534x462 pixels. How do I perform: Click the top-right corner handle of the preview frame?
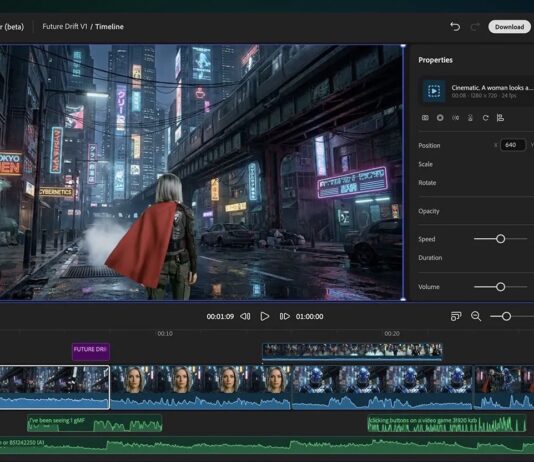click(403, 46)
